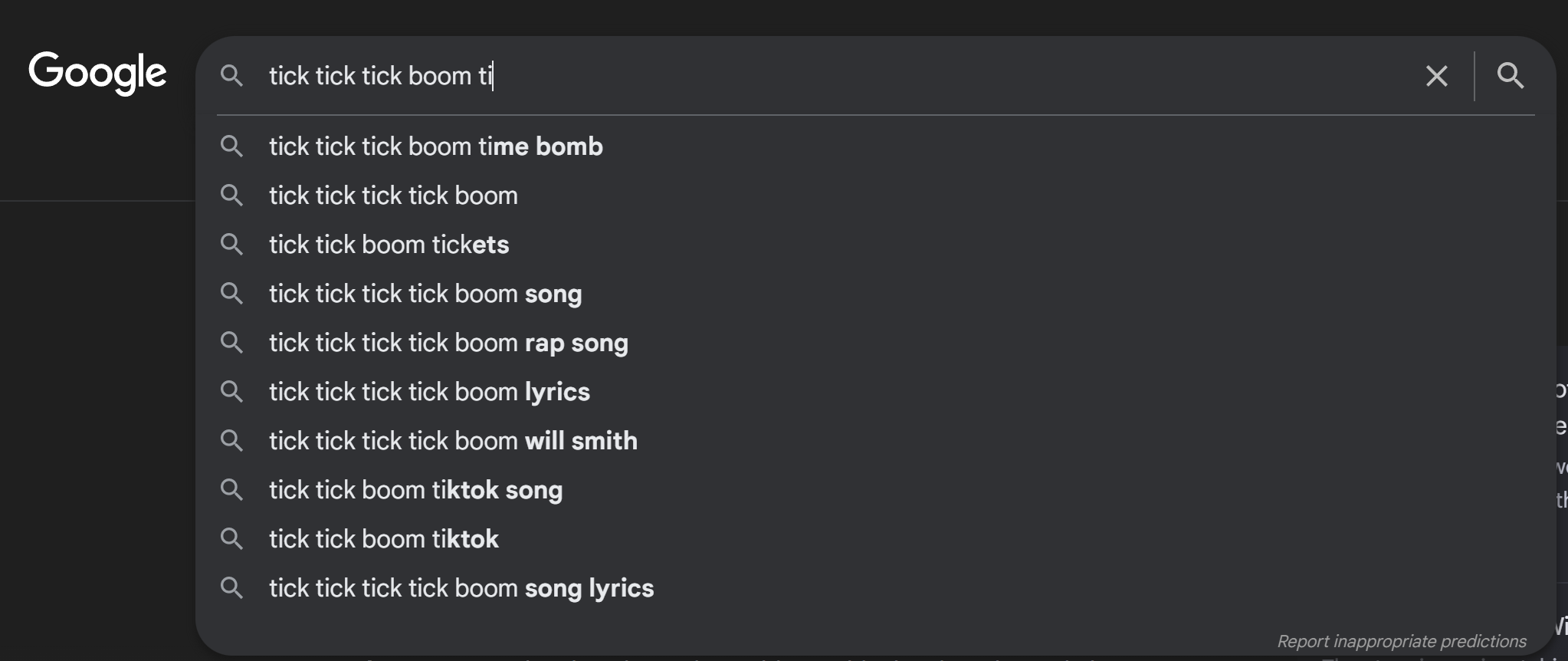
Task: Open 'Report inappropriate predictions' link
Action: coord(1401,641)
